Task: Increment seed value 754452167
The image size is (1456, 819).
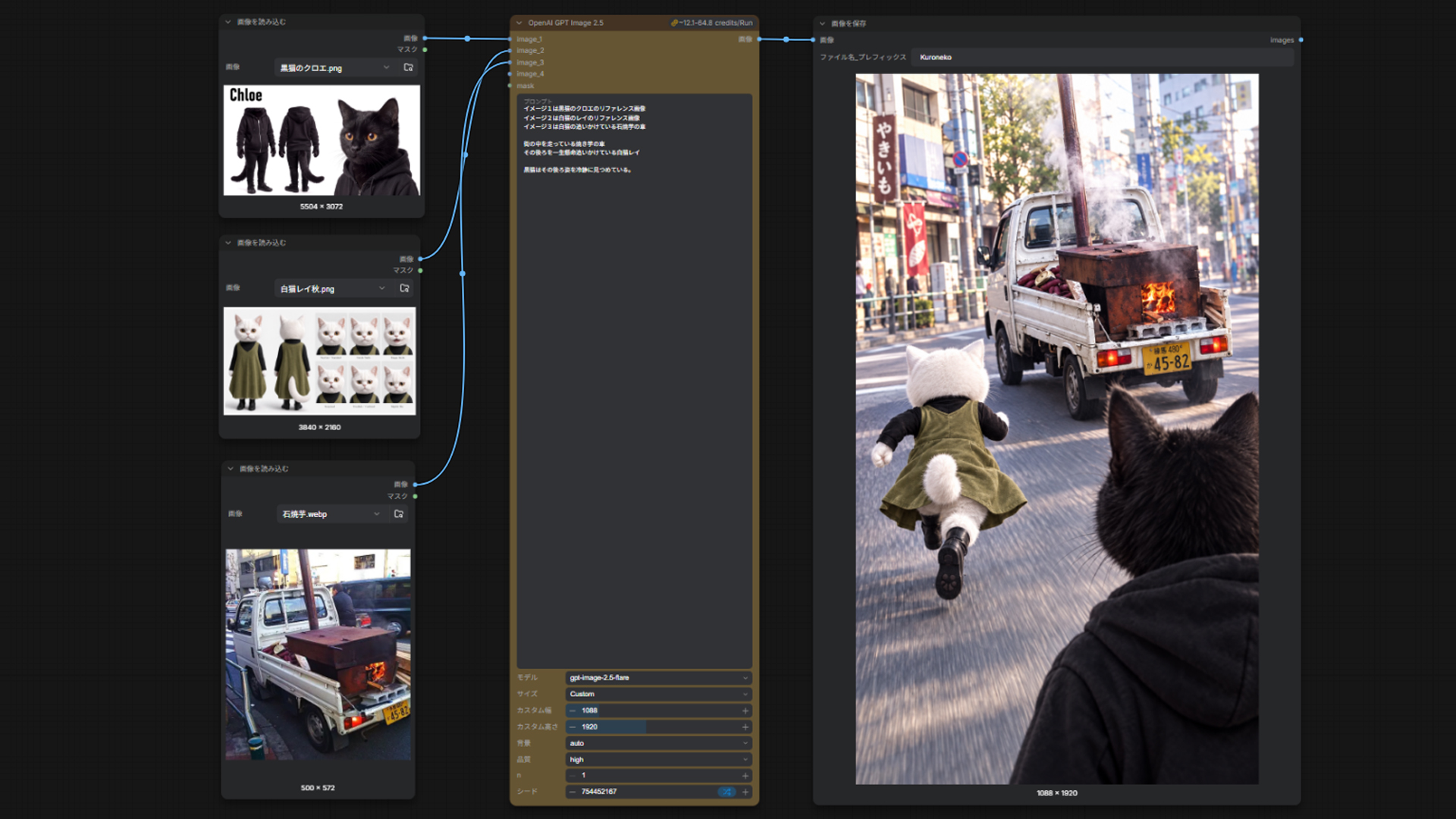Action: (x=745, y=792)
